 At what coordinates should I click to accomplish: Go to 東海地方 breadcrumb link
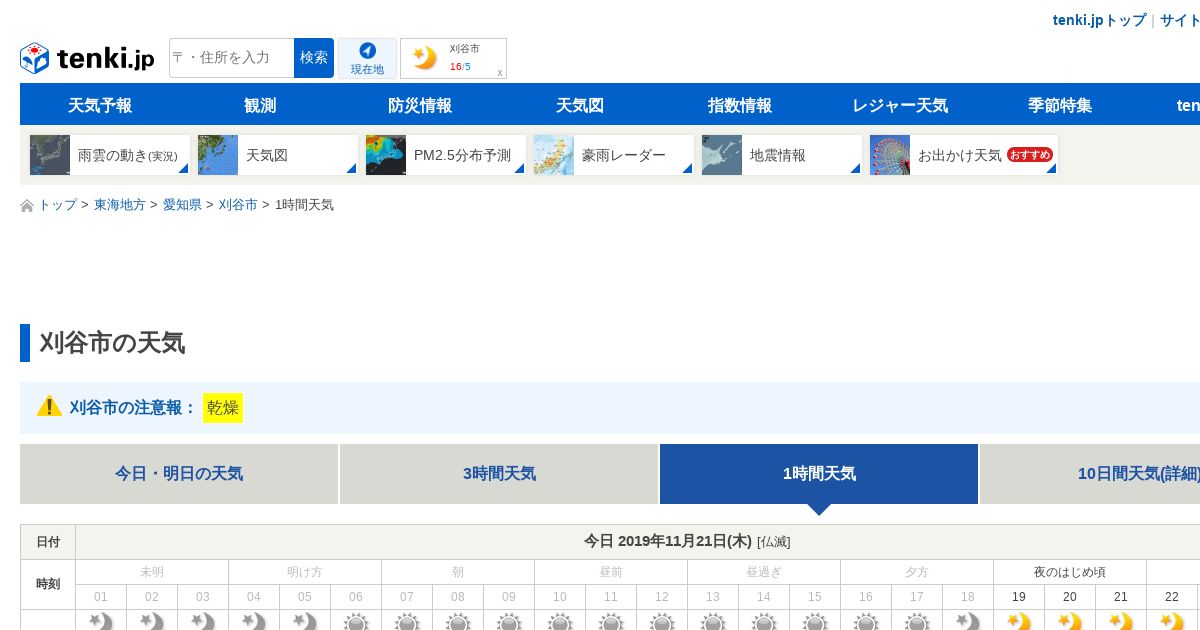coord(120,205)
